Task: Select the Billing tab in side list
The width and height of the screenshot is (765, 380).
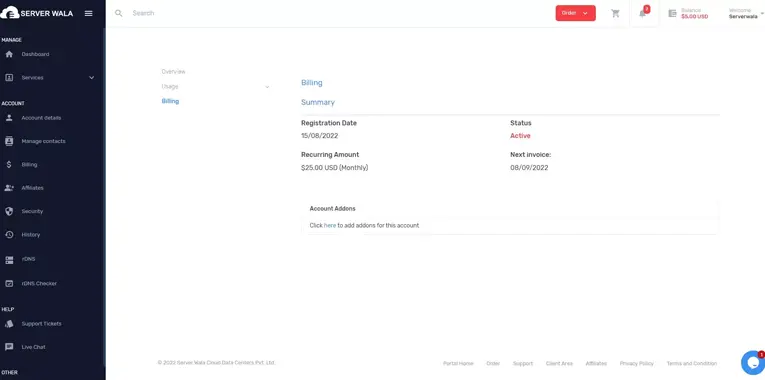Action: point(170,101)
